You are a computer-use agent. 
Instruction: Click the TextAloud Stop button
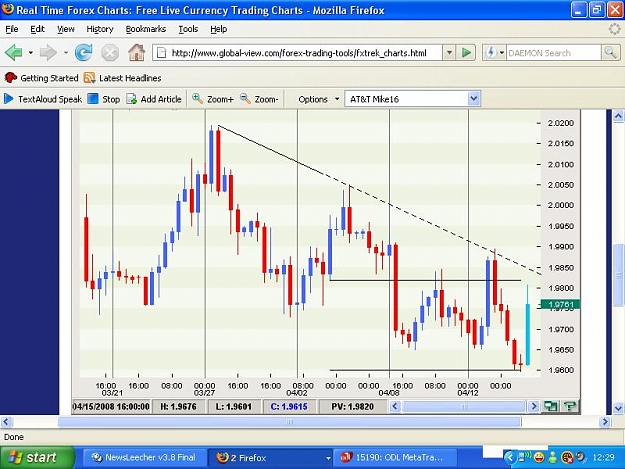[104, 99]
